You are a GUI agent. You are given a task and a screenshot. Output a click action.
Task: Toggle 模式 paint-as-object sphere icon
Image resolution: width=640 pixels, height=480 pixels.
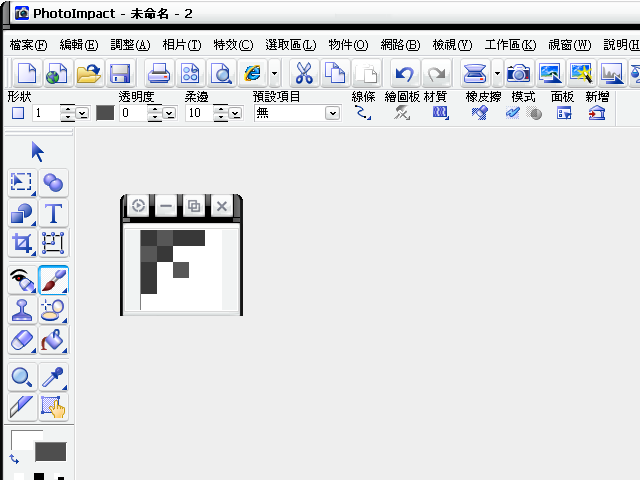[534, 113]
